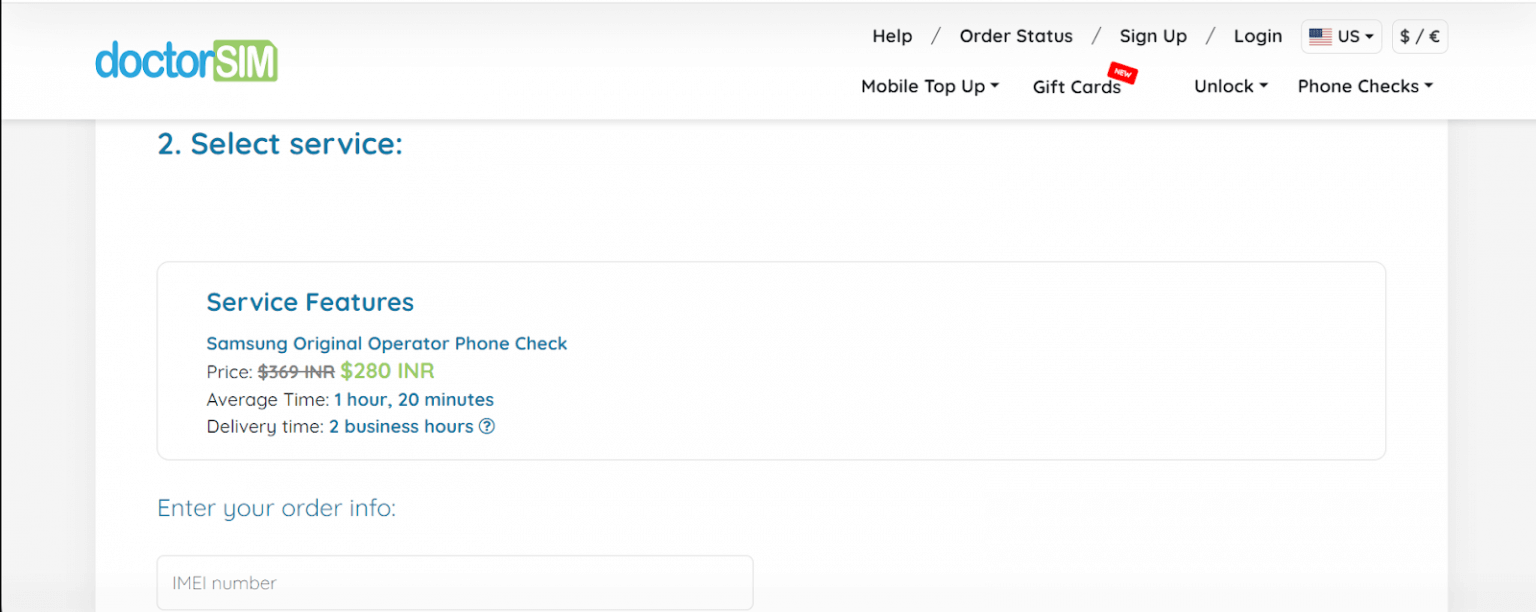Click Samsung Original Operator Phone Check title

pyautogui.click(x=386, y=344)
